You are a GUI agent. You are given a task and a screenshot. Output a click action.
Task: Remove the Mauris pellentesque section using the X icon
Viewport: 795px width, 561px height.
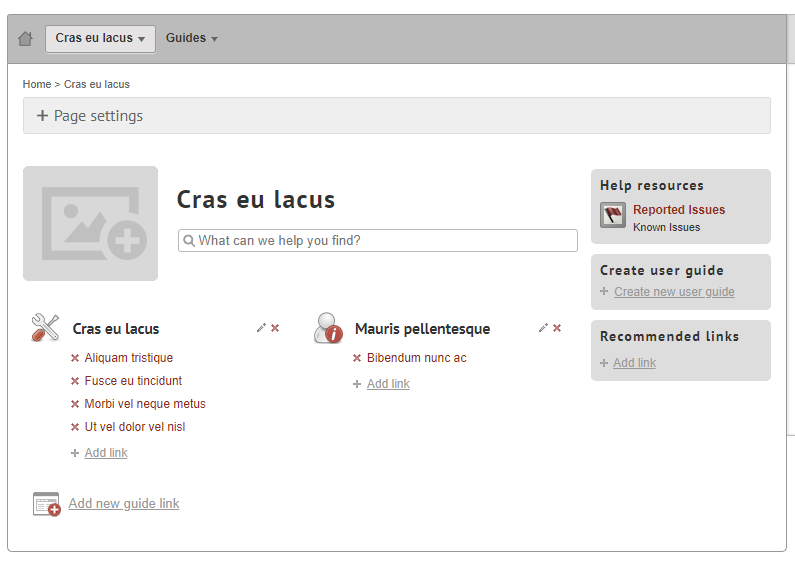[x=557, y=328]
